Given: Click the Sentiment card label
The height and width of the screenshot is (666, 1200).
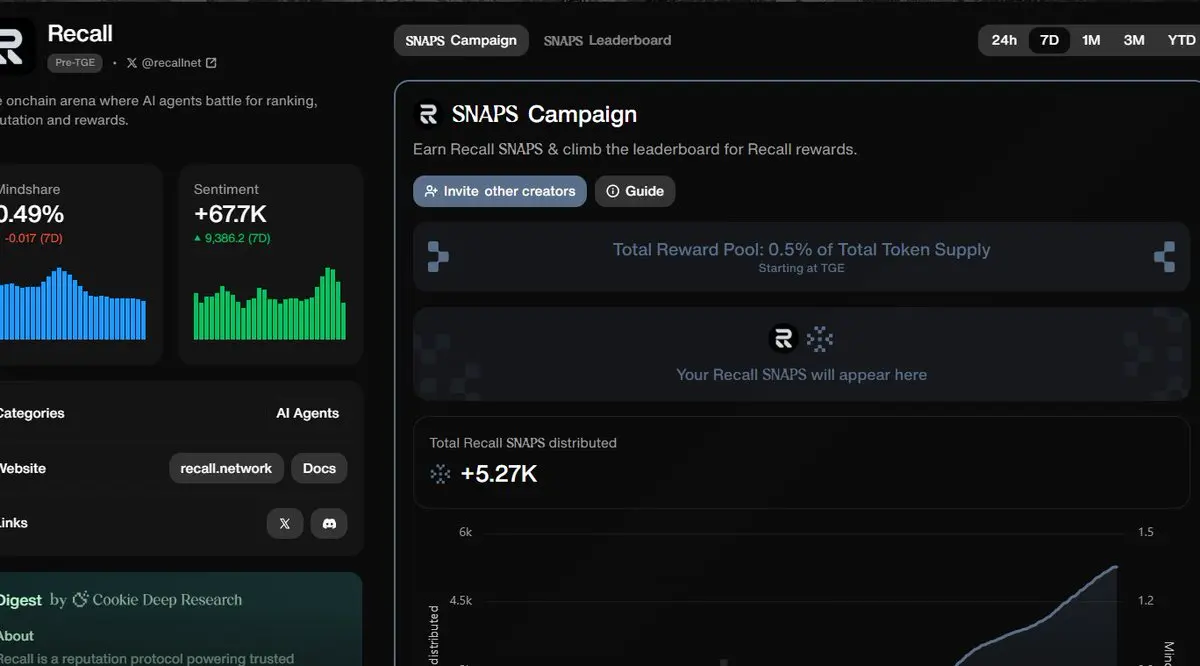Looking at the screenshot, I should 226,189.
